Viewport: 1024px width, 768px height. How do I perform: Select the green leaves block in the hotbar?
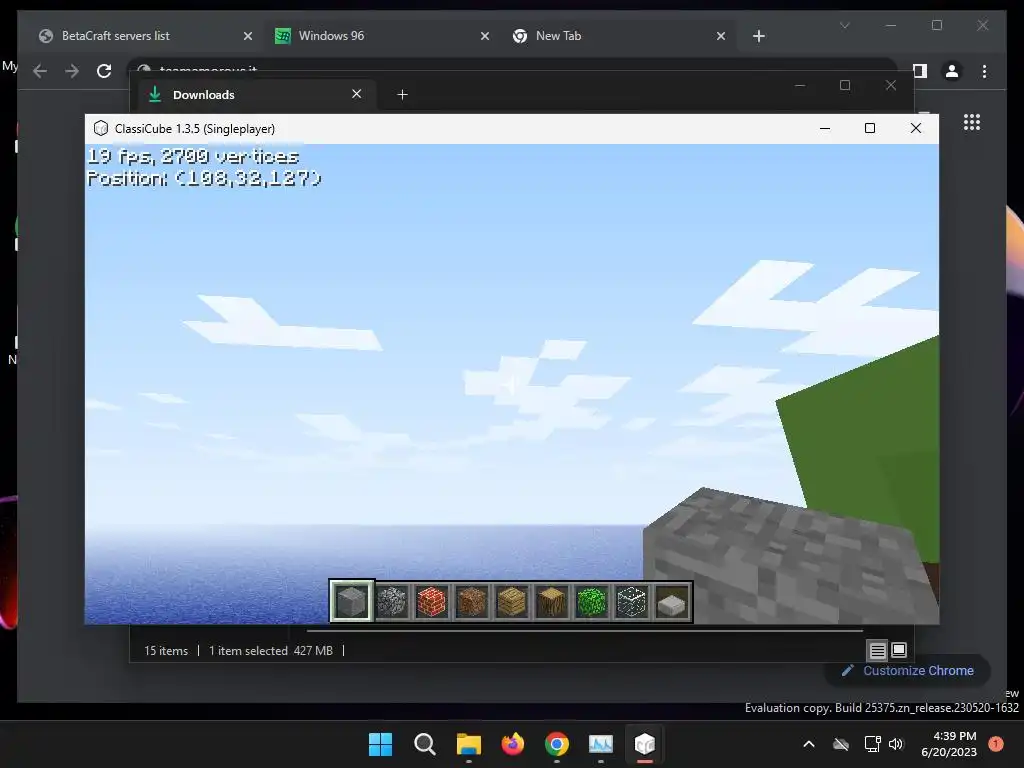[592, 601]
